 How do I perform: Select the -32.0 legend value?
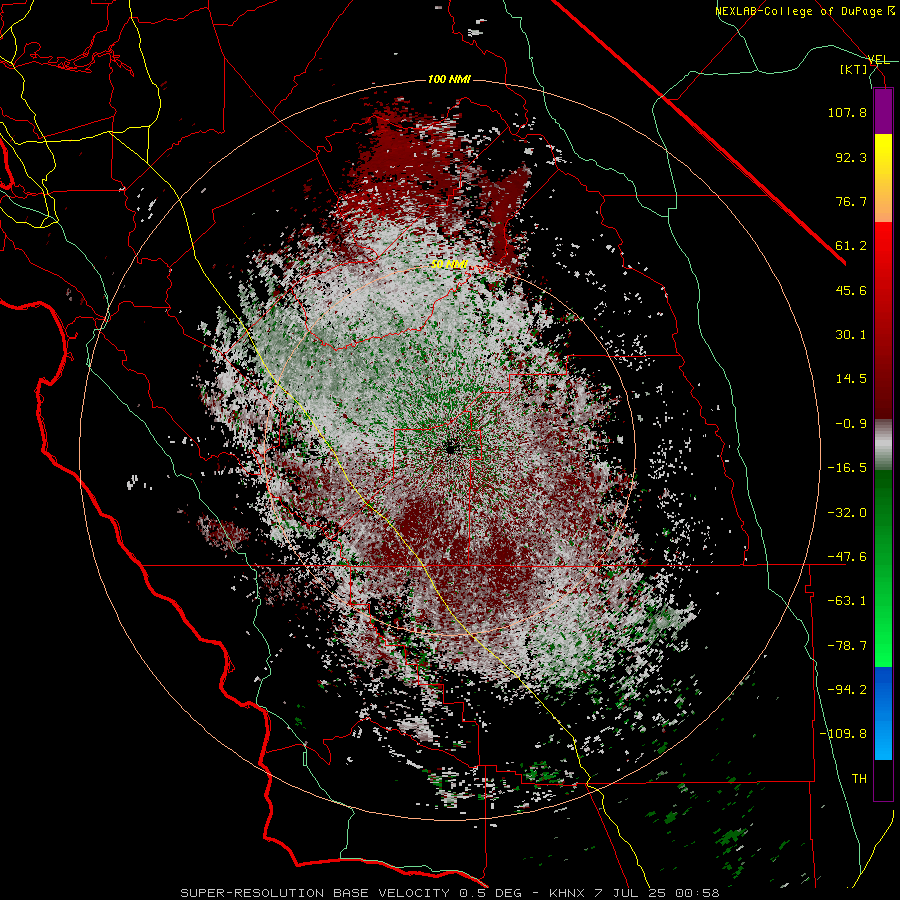pyautogui.click(x=847, y=513)
